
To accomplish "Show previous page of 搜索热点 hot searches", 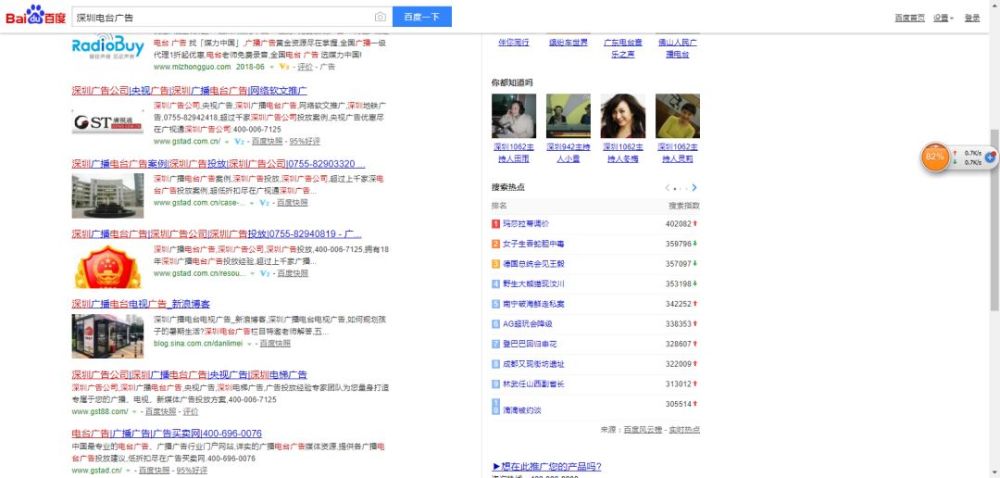I will click(x=667, y=188).
